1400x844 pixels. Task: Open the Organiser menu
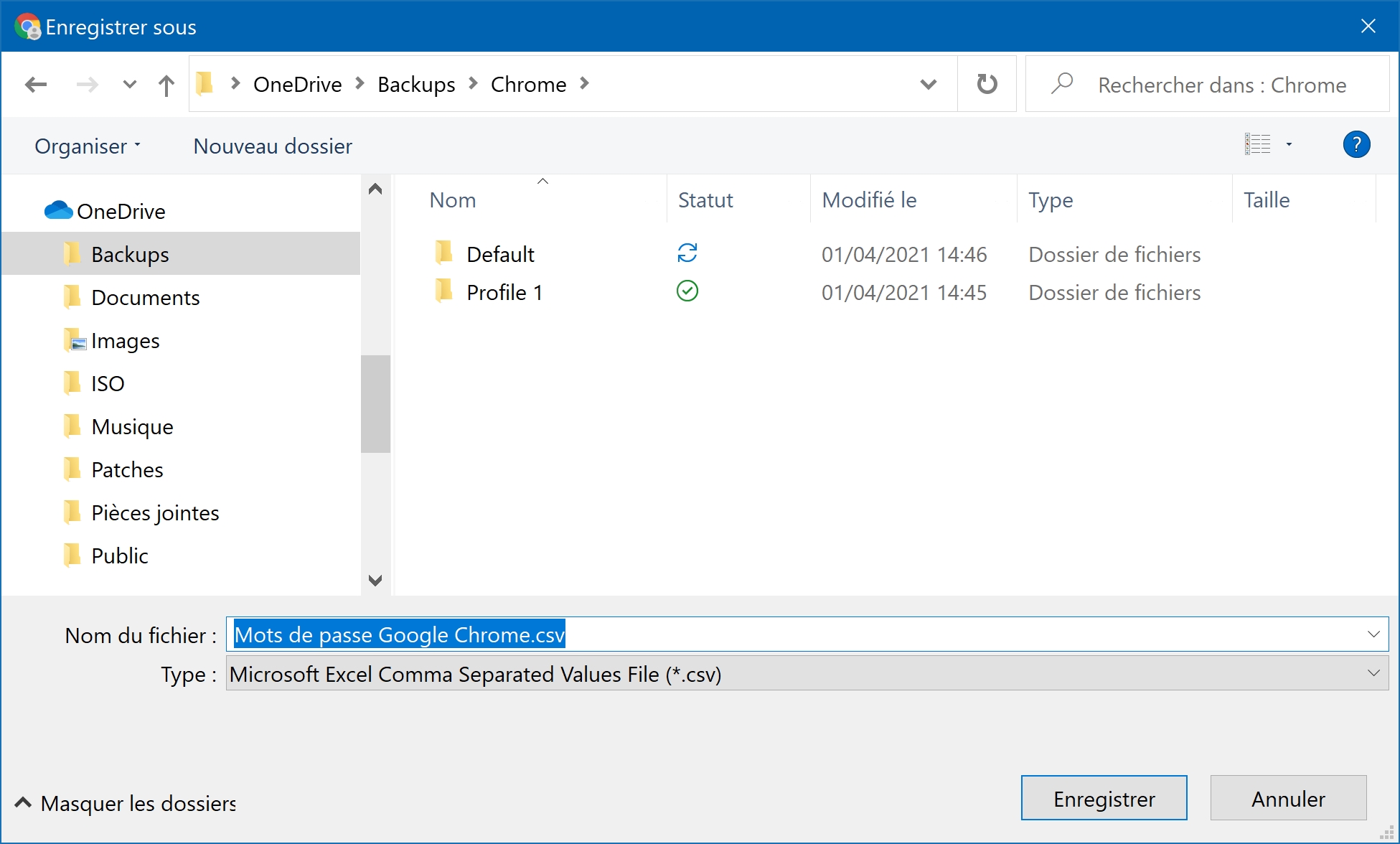point(88,146)
